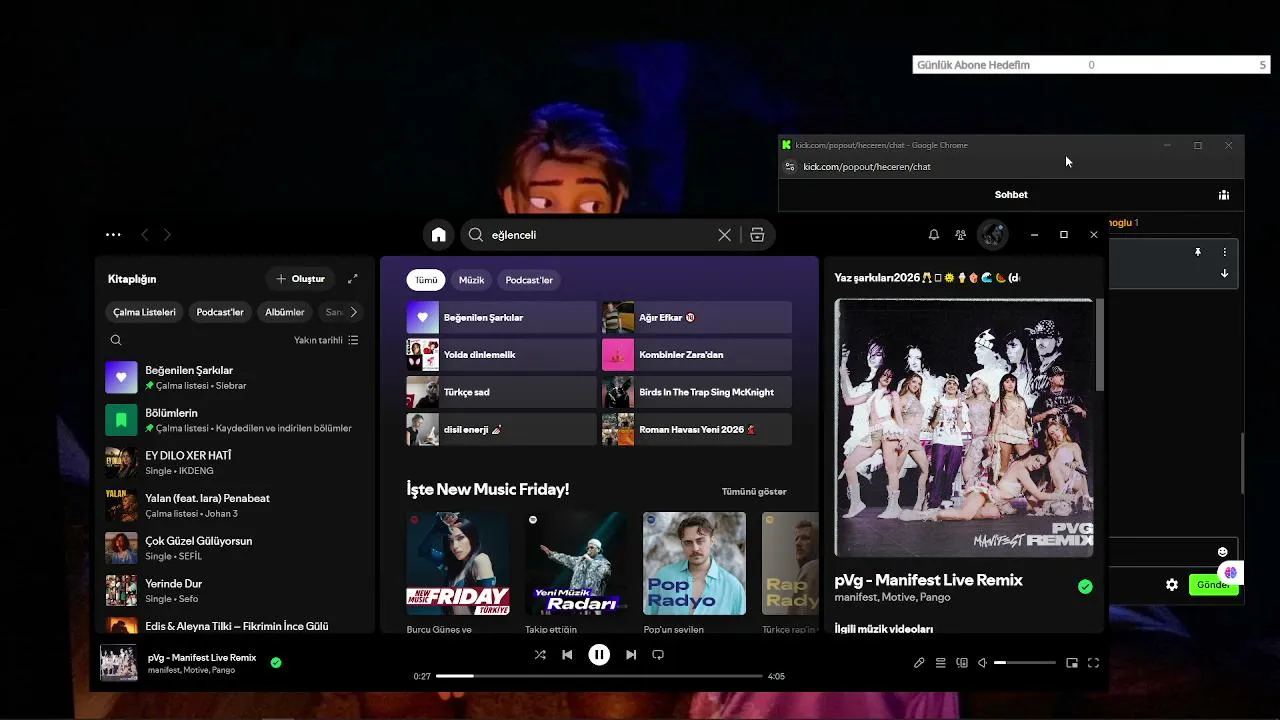Open notifications bell in Spotify
The image size is (1280, 720).
coord(934,235)
